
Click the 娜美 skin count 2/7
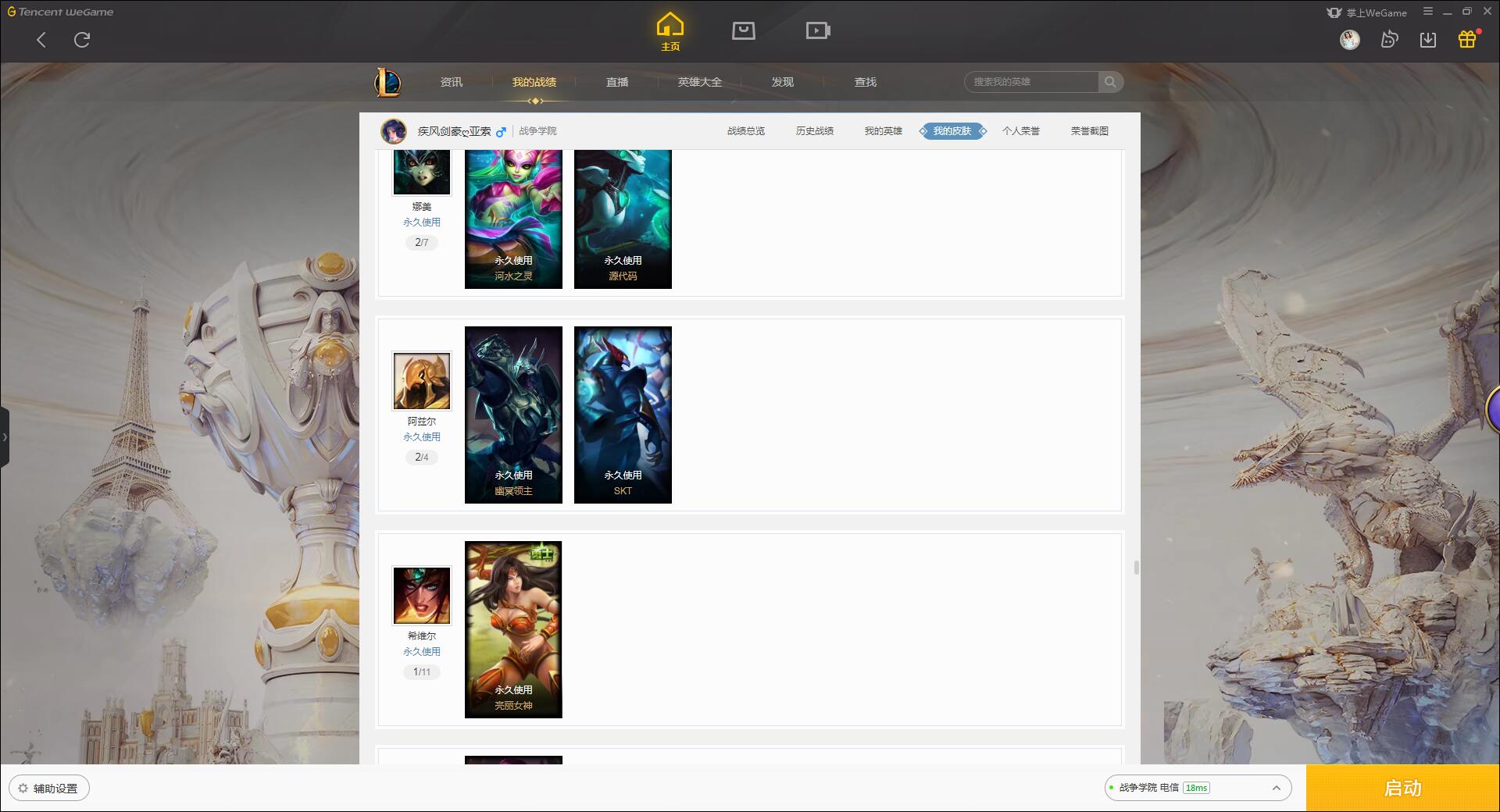pos(422,243)
